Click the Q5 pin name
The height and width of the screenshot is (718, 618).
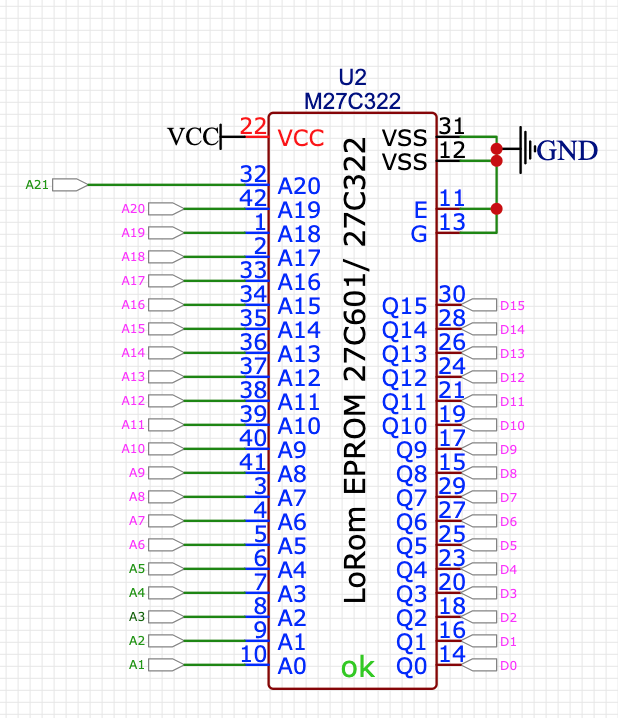412,546
